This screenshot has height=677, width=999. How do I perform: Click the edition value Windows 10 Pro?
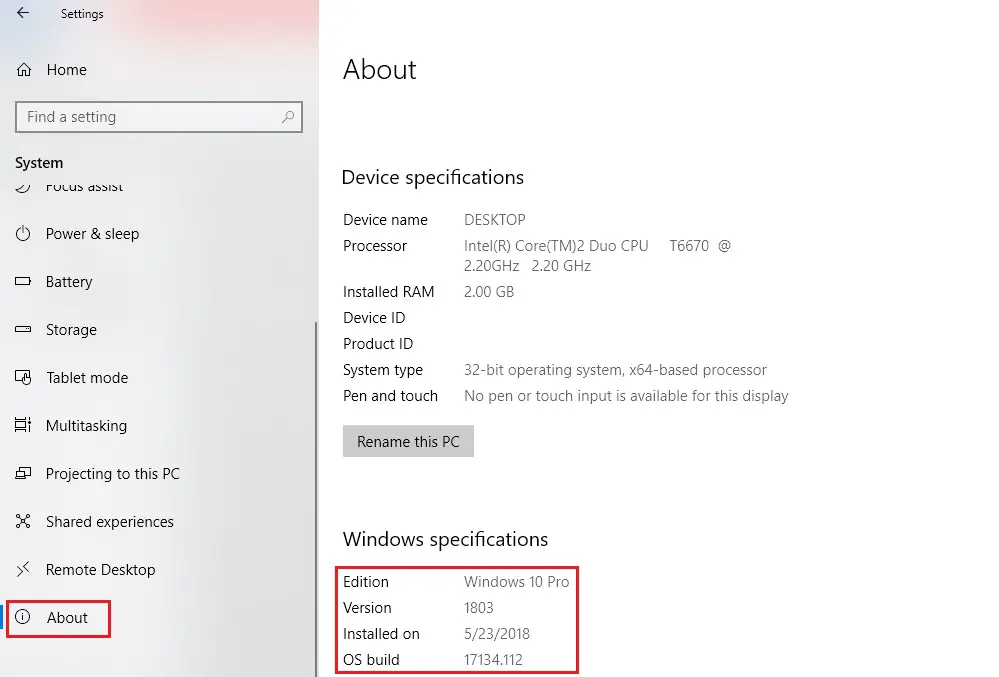(x=516, y=581)
